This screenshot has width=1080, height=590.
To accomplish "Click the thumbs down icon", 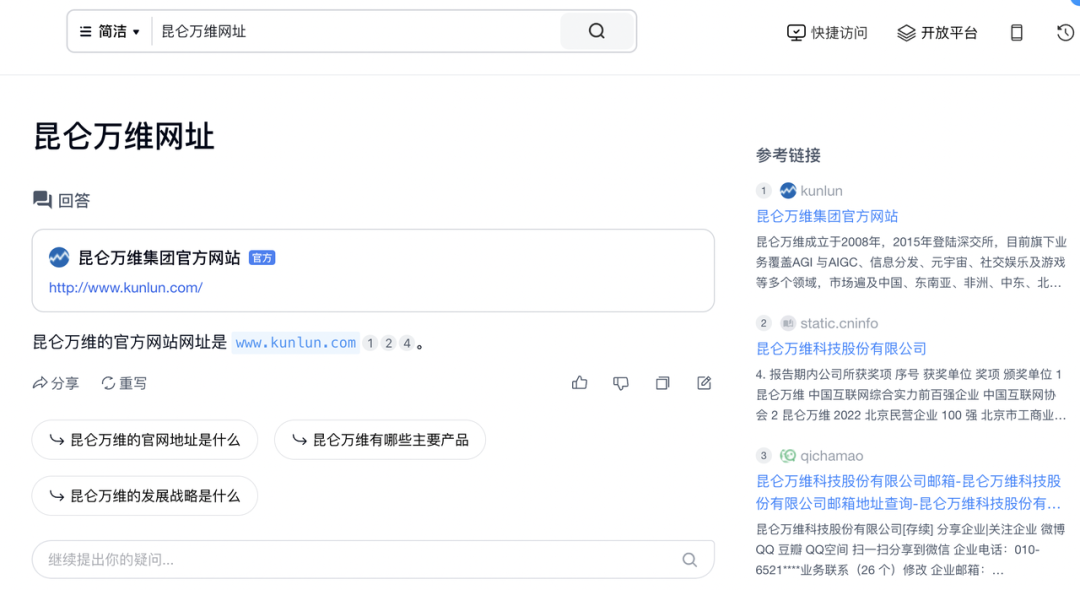I will pyautogui.click(x=621, y=383).
